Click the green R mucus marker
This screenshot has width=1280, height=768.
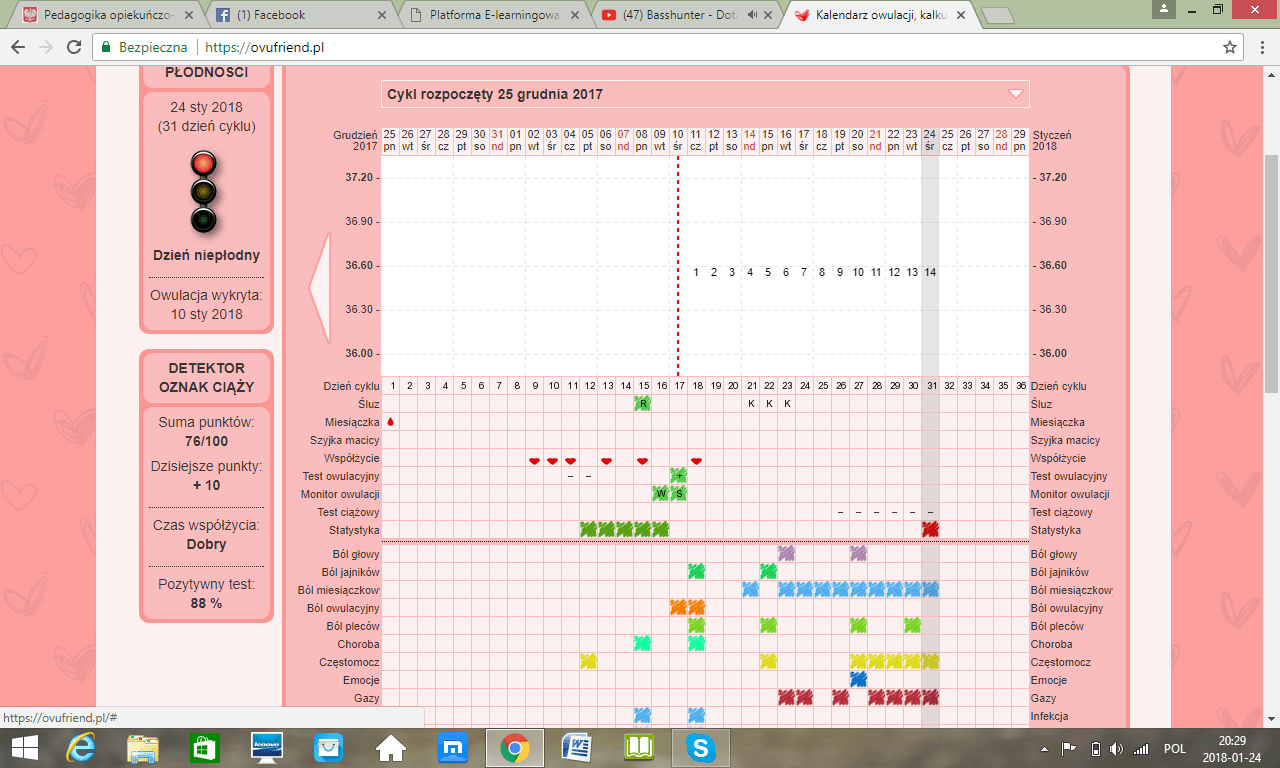point(643,404)
